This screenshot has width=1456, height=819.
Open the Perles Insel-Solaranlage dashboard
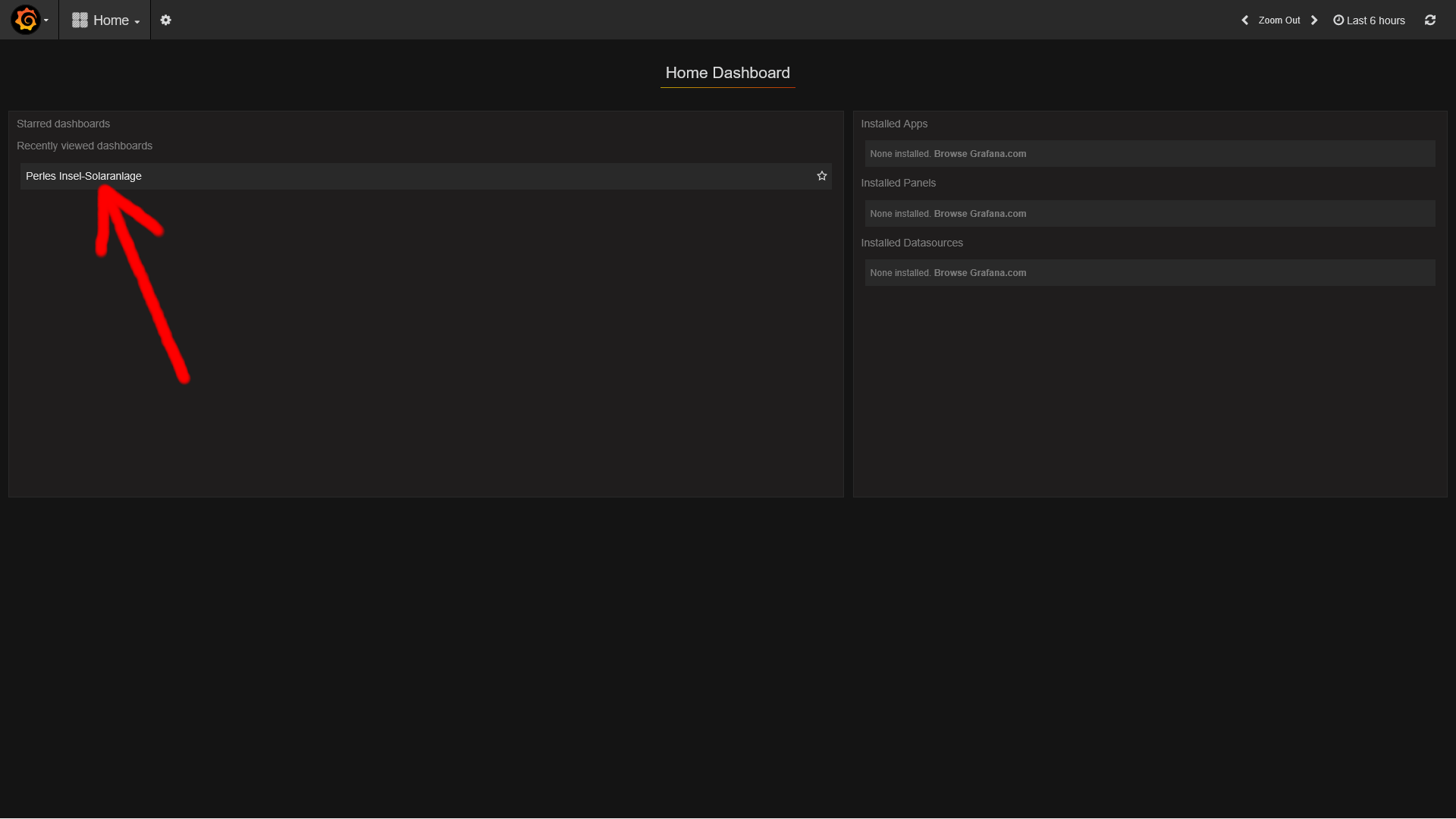(83, 176)
